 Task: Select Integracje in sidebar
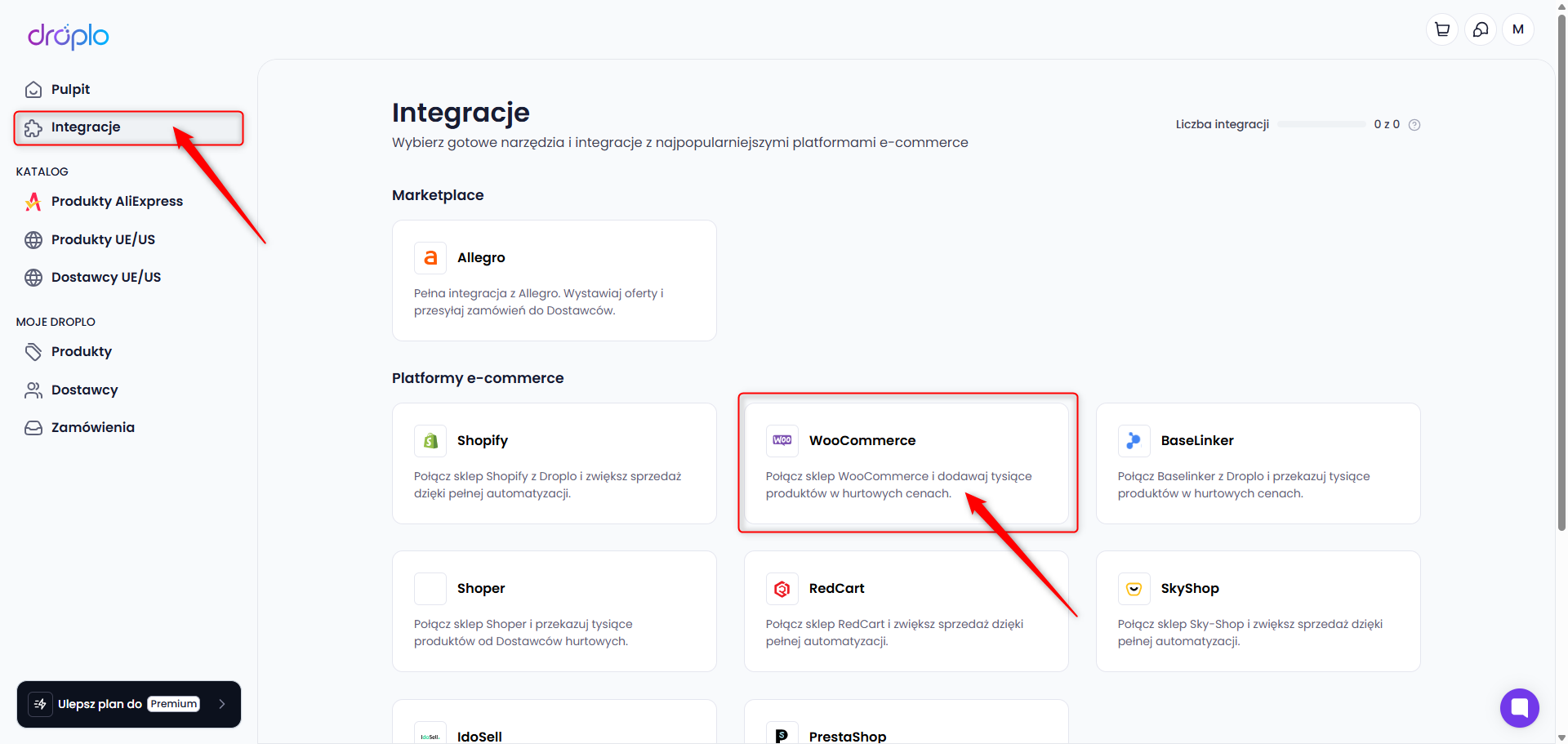pos(129,127)
